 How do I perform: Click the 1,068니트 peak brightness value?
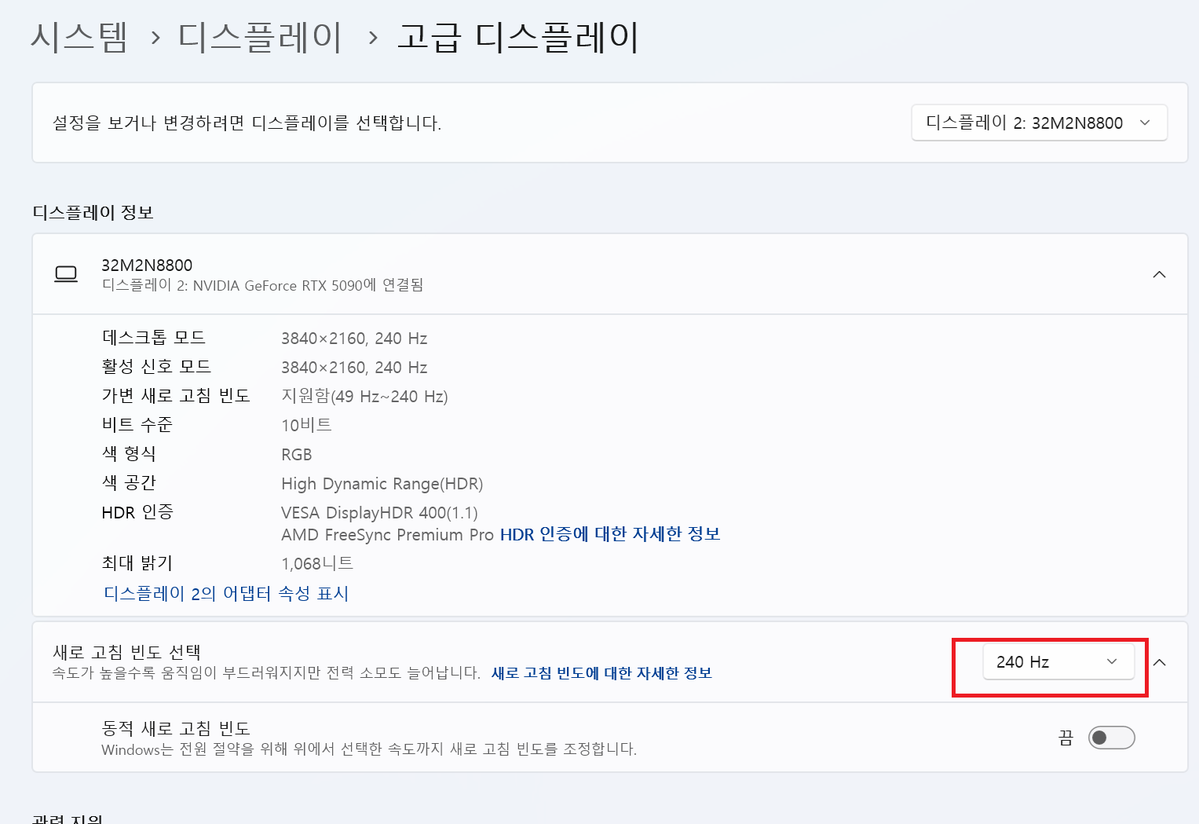click(x=317, y=564)
